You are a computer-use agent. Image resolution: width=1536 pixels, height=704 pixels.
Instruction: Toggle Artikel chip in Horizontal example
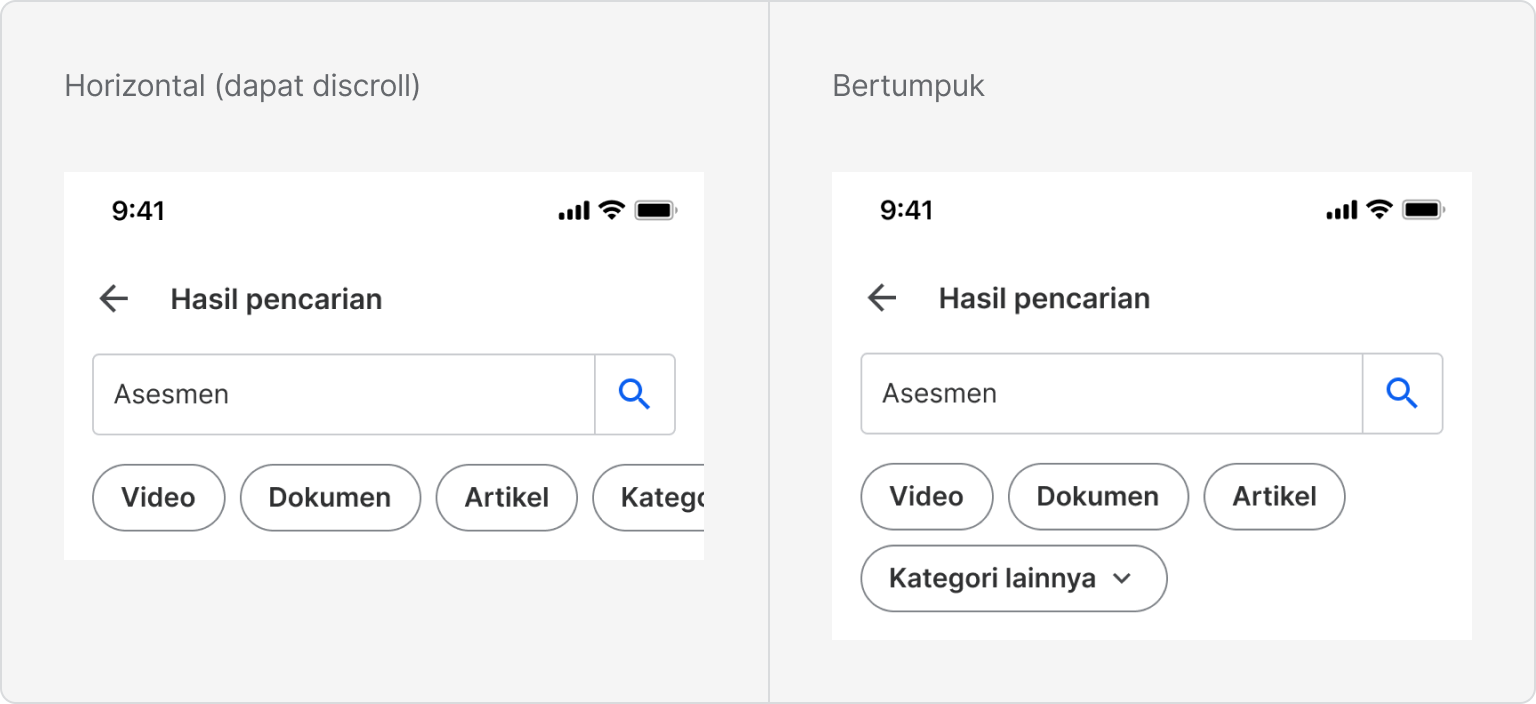pos(507,497)
